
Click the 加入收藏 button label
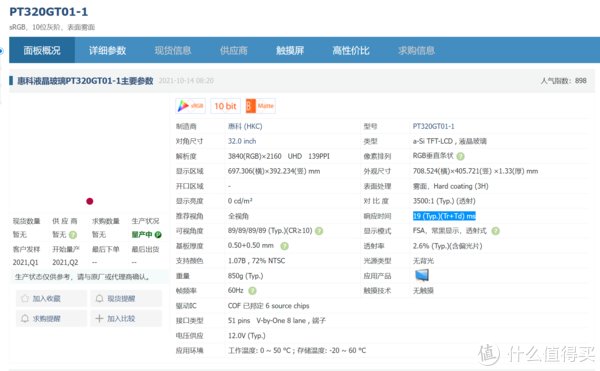47,298
